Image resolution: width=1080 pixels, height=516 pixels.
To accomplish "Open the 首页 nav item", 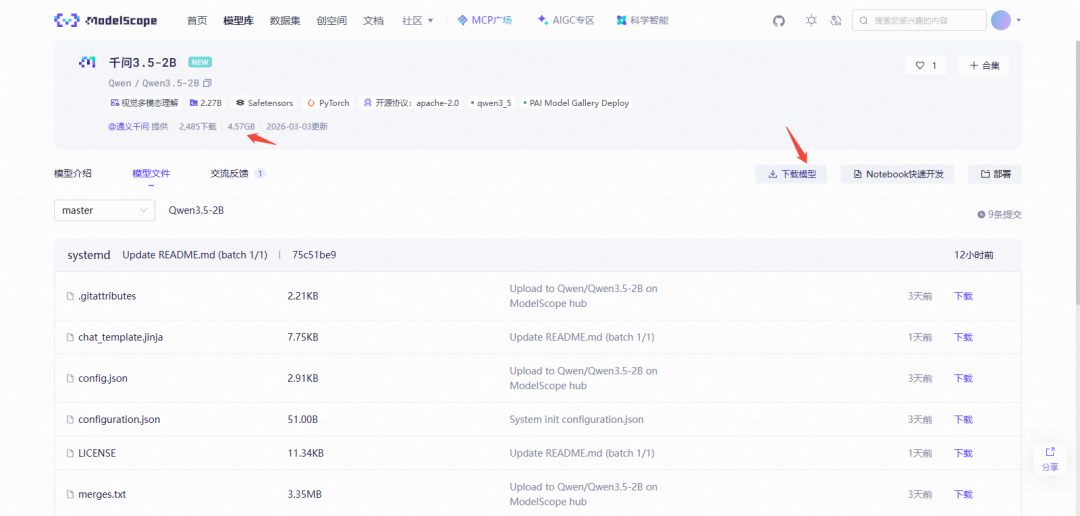I will click(197, 21).
